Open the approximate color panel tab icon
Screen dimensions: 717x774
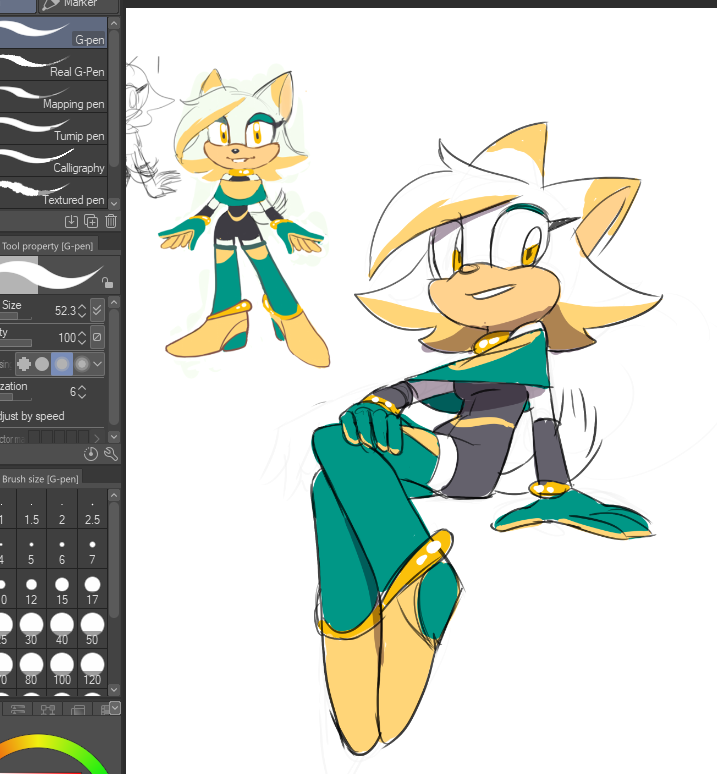point(78,709)
